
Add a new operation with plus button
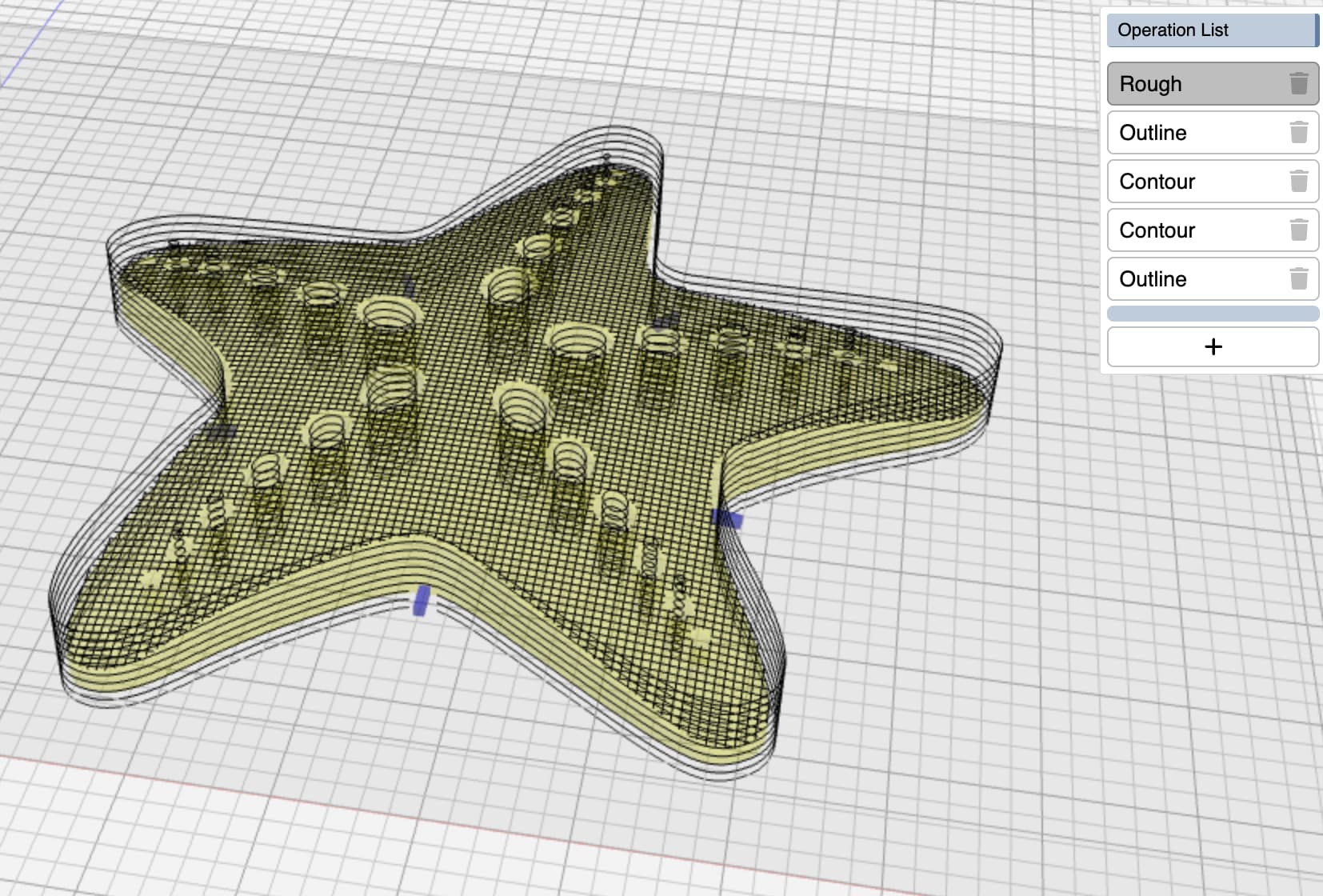tap(1213, 346)
